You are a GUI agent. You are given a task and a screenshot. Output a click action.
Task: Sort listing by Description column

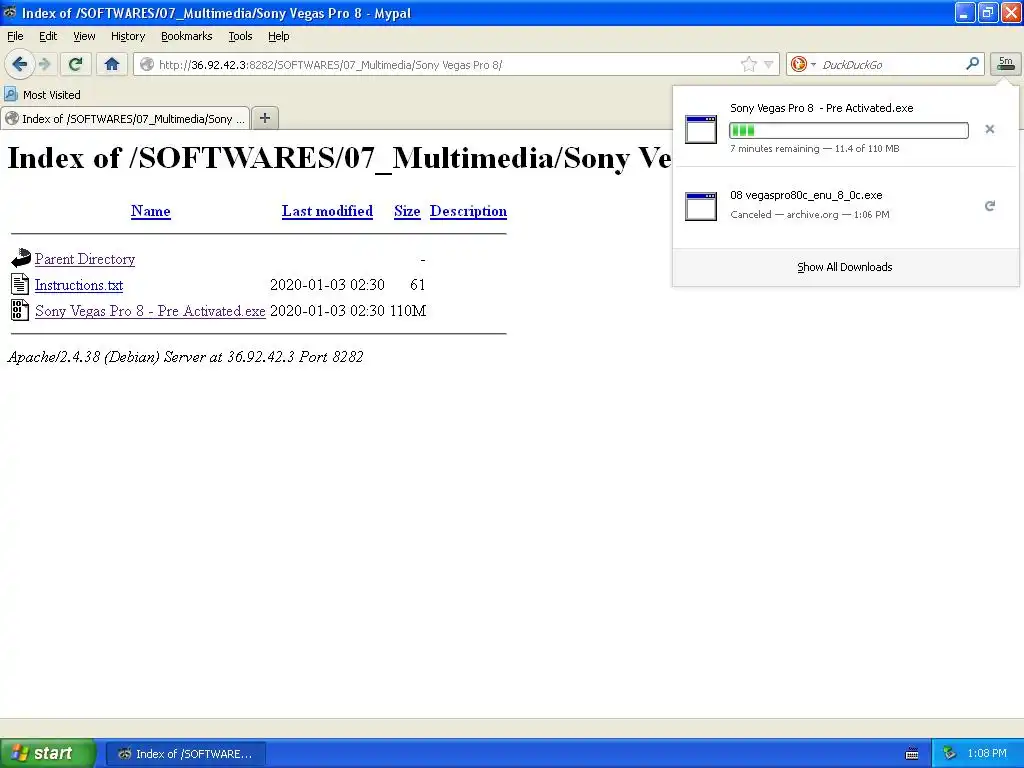click(468, 211)
